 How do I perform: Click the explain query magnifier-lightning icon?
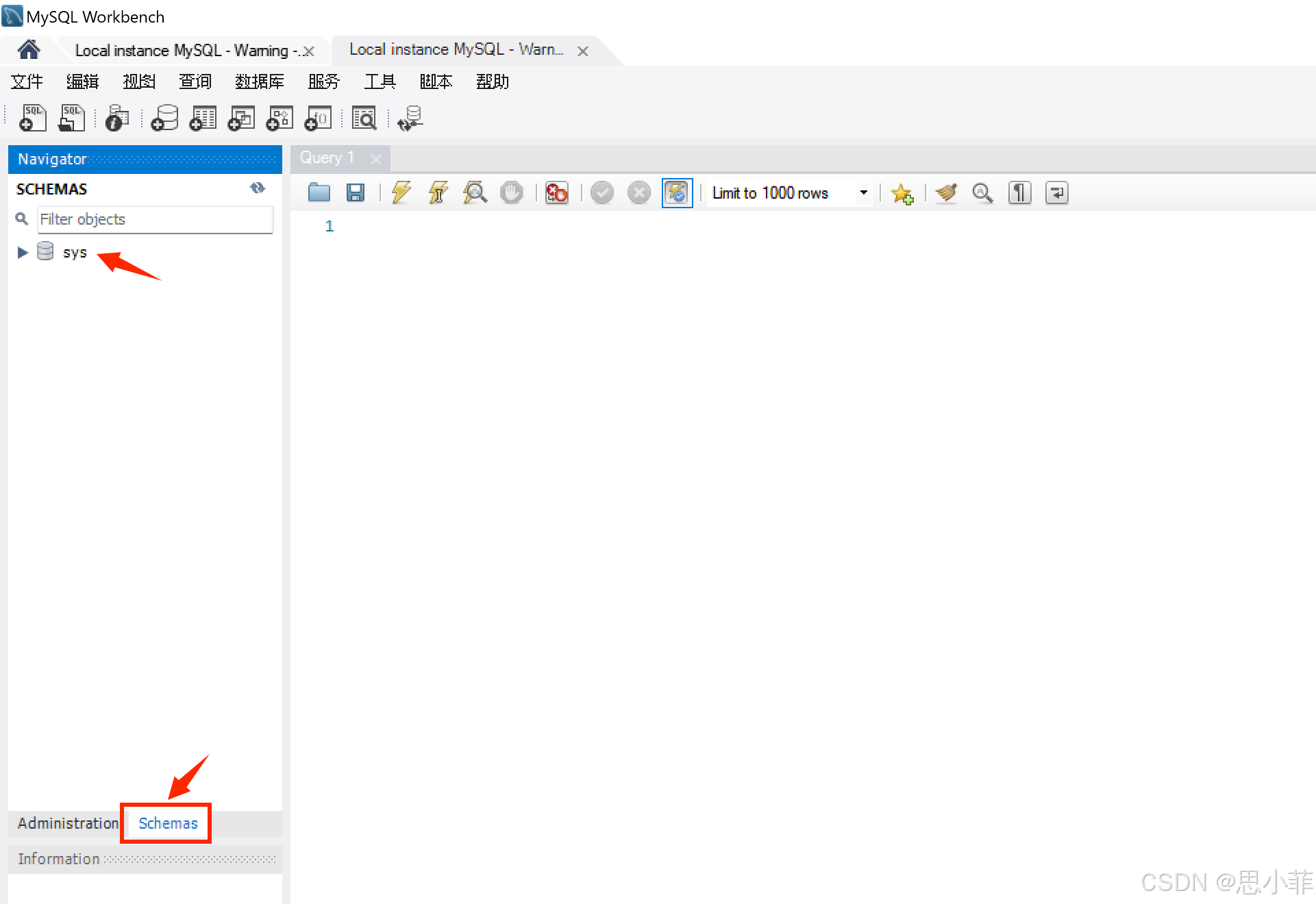click(475, 193)
